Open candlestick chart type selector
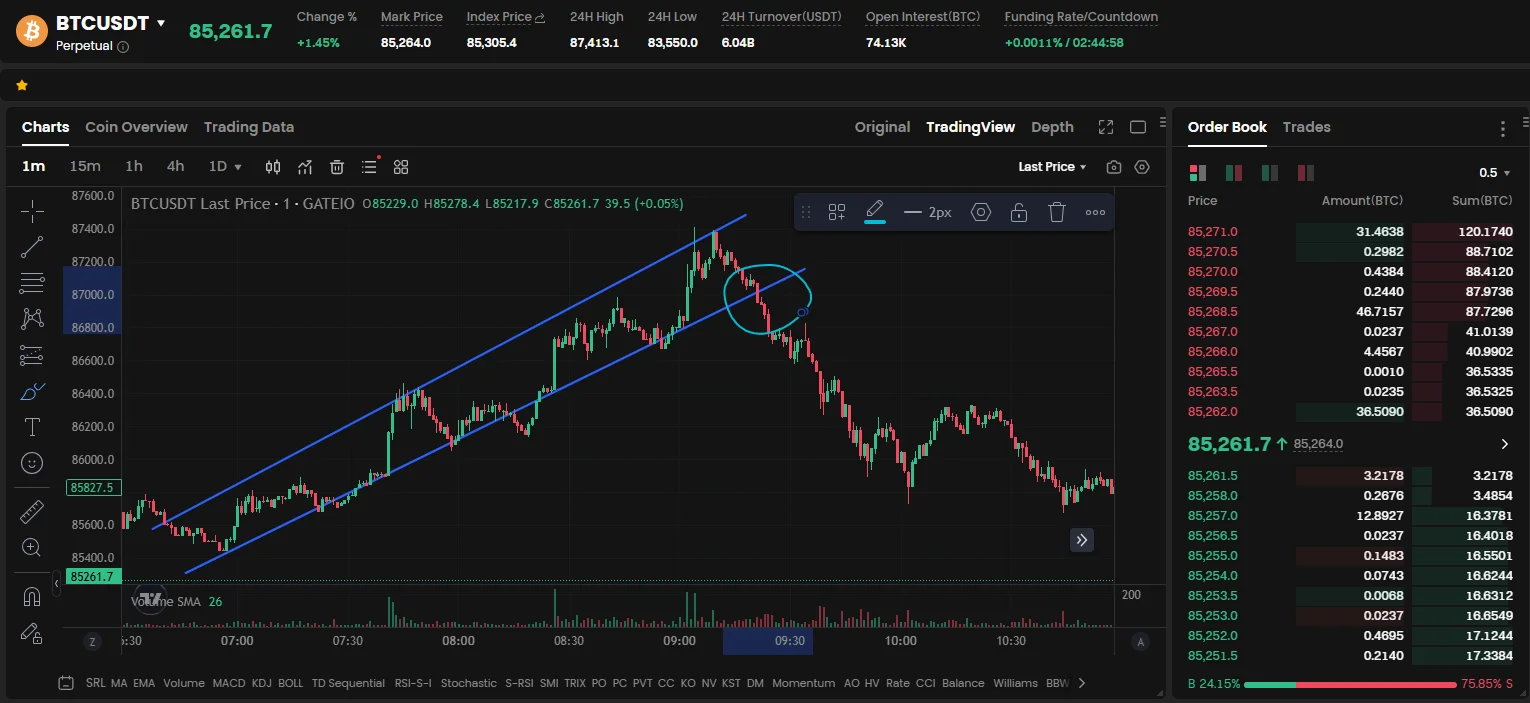Image resolution: width=1530 pixels, height=703 pixels. (273, 167)
